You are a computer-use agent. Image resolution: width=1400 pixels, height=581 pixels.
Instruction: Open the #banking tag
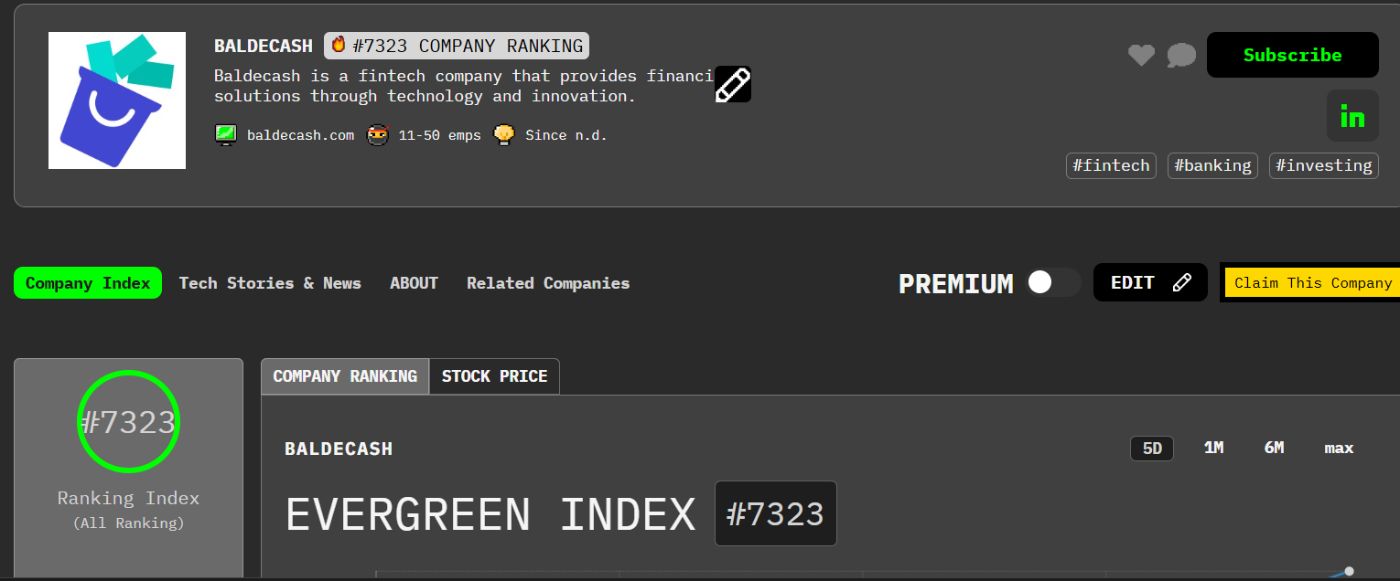[x=1213, y=166]
